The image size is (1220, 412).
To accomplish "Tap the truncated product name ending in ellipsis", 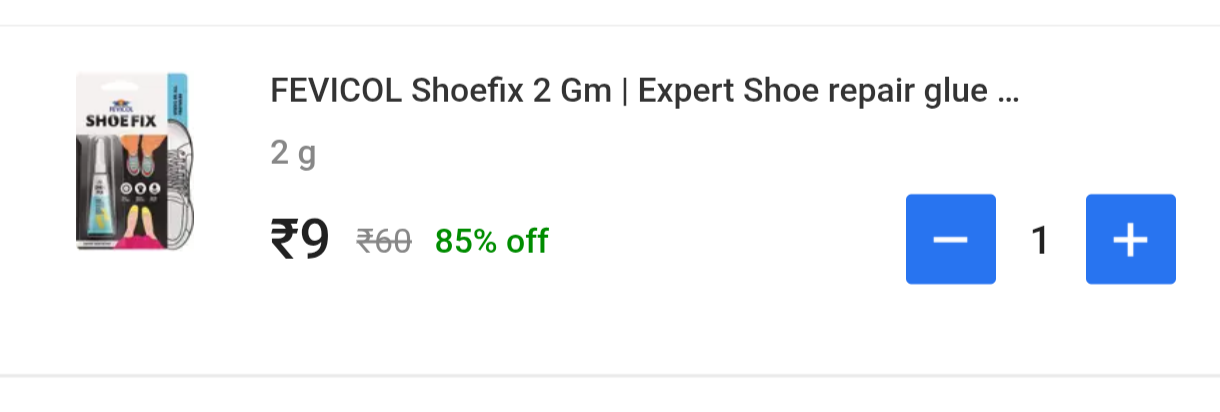I will click(x=644, y=92).
